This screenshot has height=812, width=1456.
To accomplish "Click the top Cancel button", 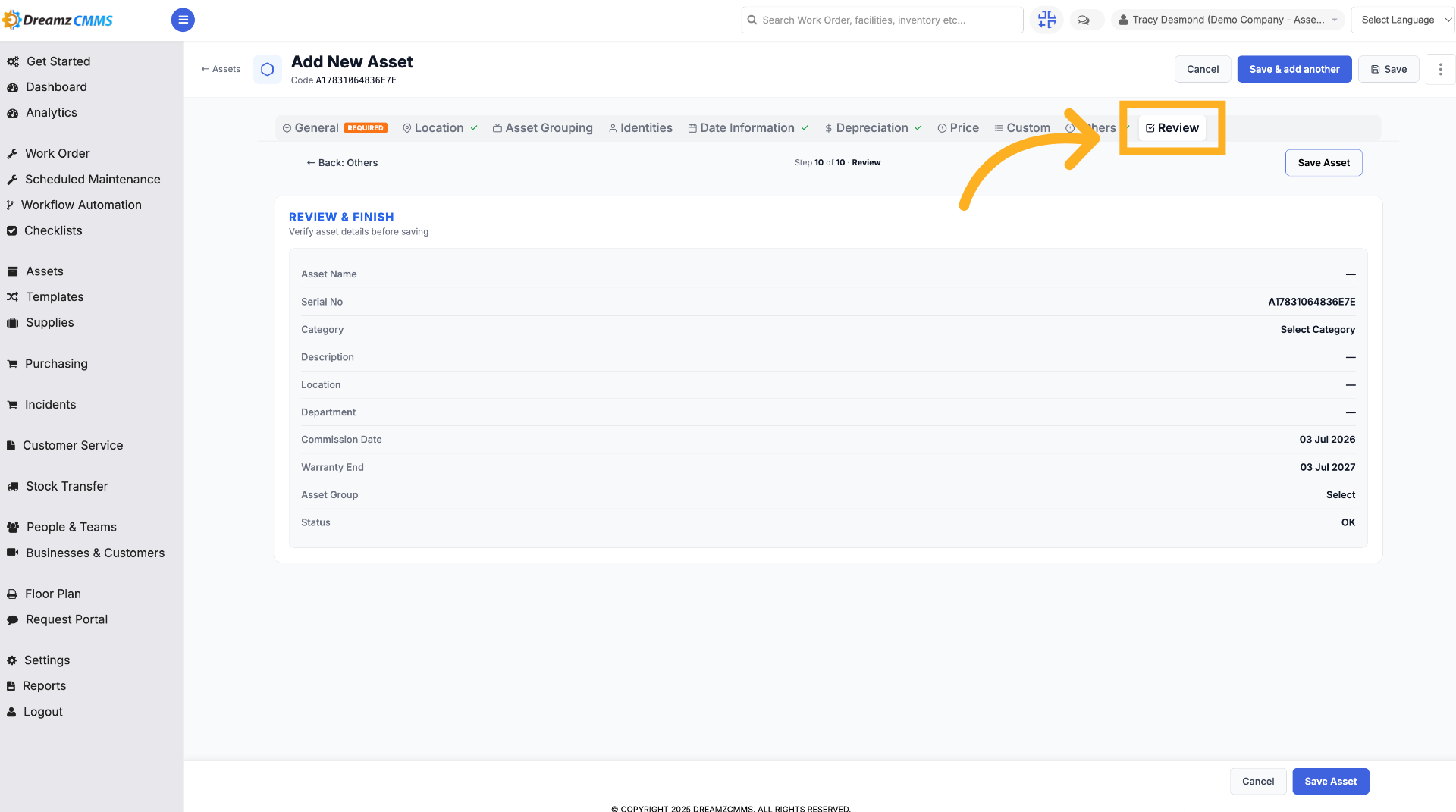I will click(x=1203, y=69).
